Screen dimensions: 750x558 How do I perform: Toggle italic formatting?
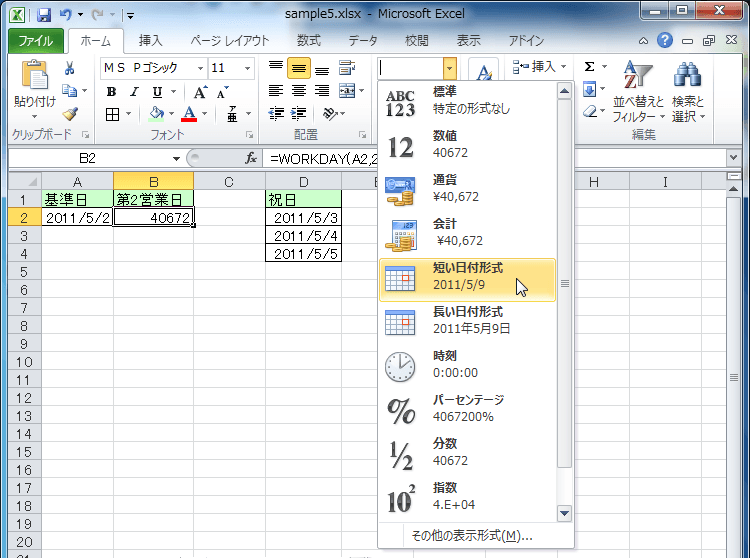[x=134, y=91]
